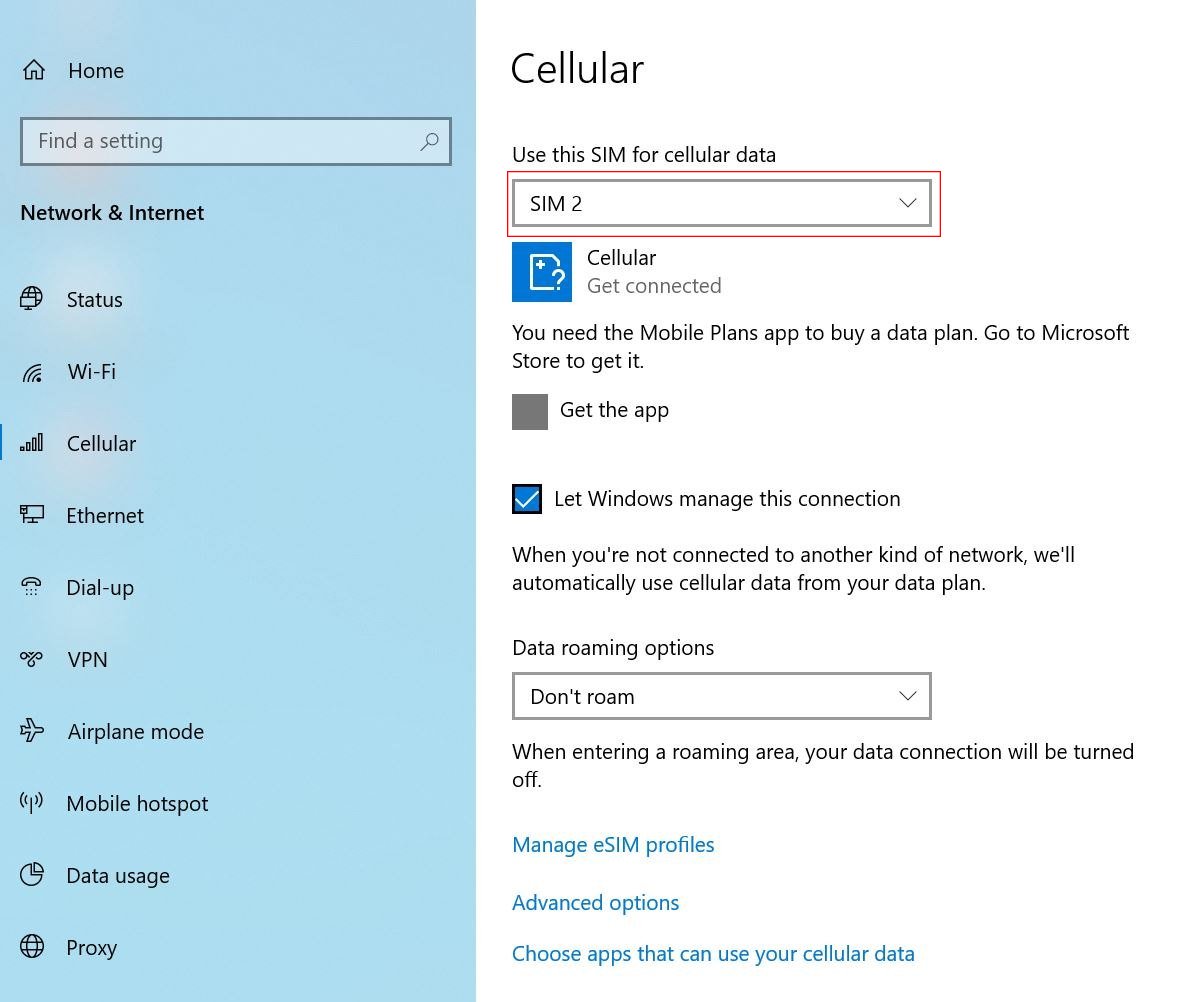Click the Find a setting search box
This screenshot has width=1200, height=1002.
coord(236,141)
